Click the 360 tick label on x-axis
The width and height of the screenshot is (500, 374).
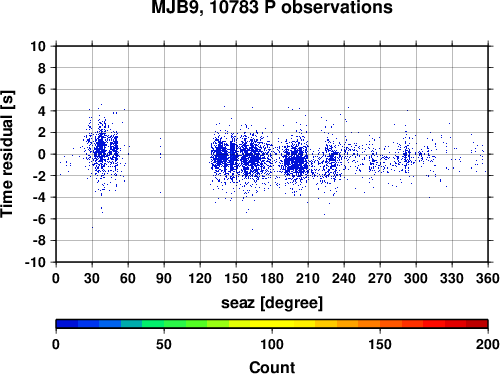tap(488, 278)
